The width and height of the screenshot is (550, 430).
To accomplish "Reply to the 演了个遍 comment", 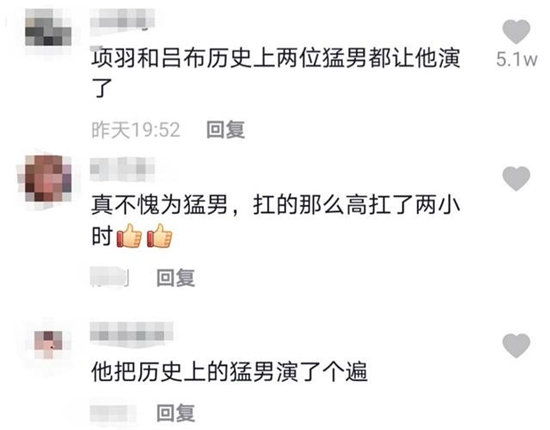I will click(x=175, y=412).
